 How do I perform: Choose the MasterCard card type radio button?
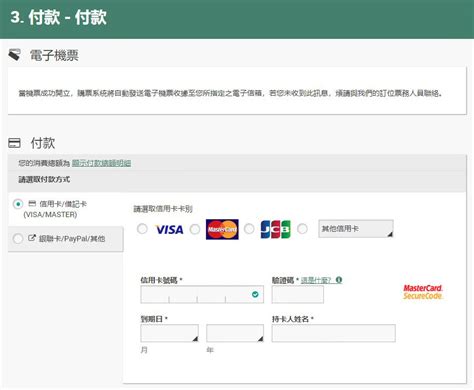(195, 229)
